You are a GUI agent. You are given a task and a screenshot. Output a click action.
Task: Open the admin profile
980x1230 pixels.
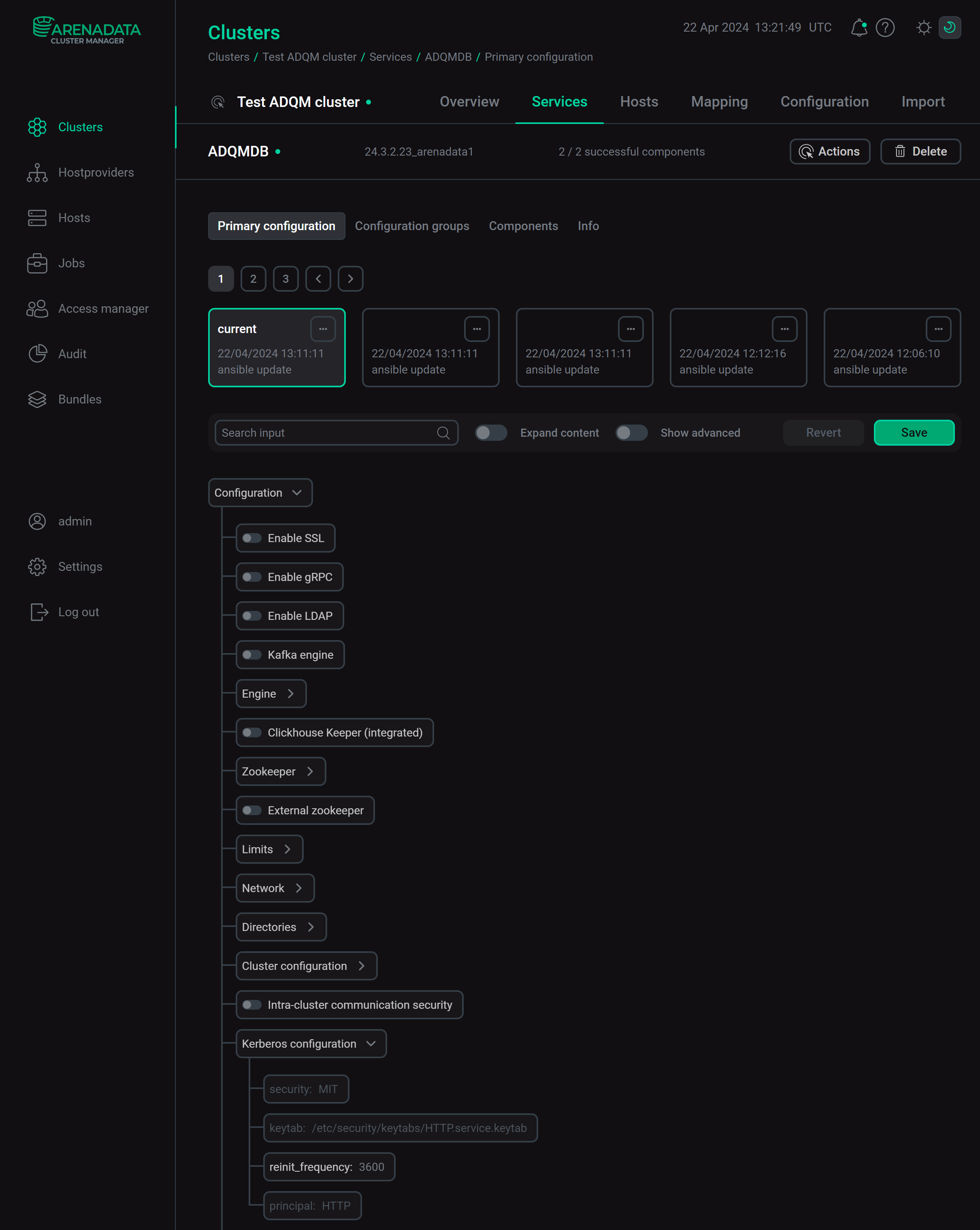[60, 521]
